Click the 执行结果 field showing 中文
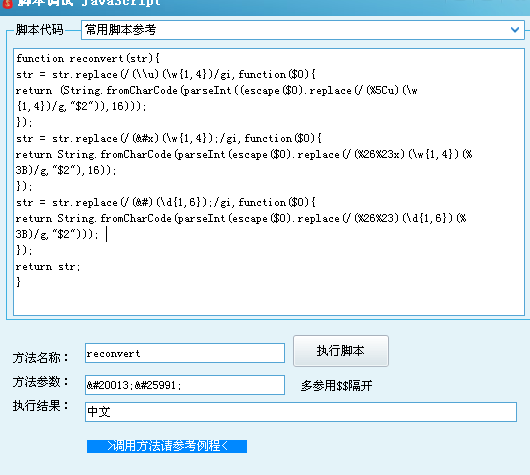This screenshot has width=530, height=475. tap(301, 412)
